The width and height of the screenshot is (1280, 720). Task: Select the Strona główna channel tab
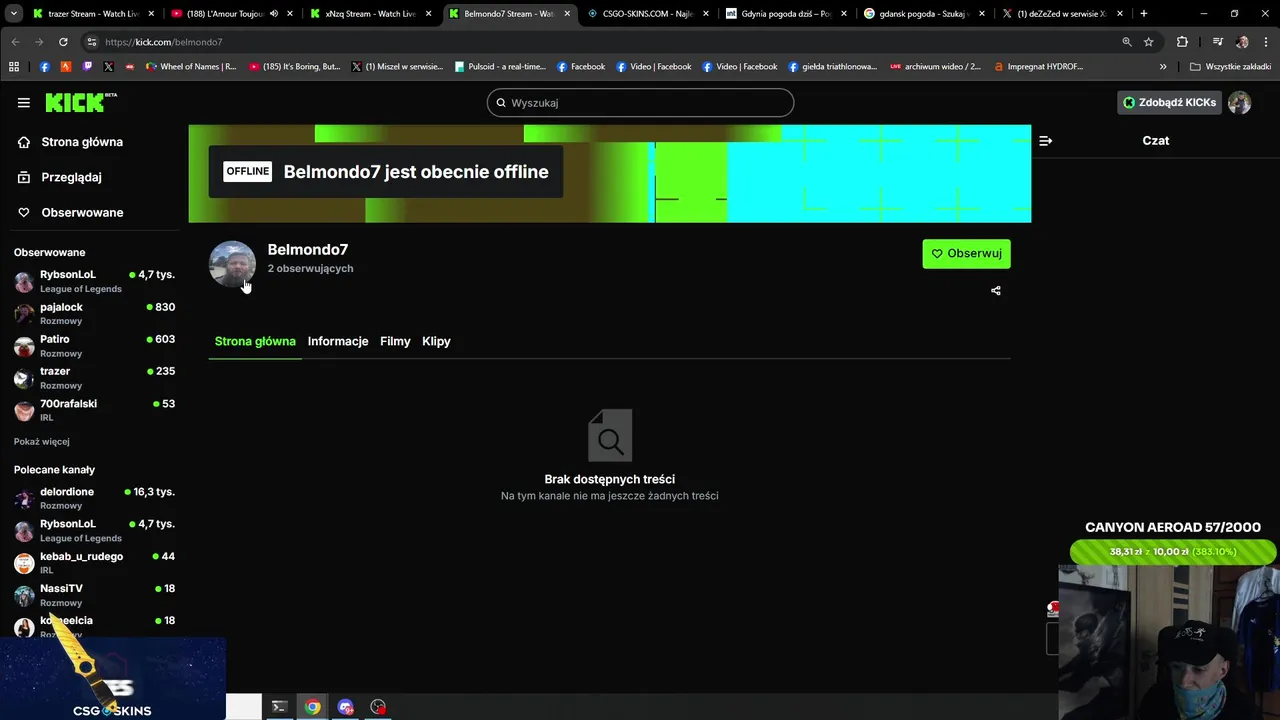[x=255, y=341]
